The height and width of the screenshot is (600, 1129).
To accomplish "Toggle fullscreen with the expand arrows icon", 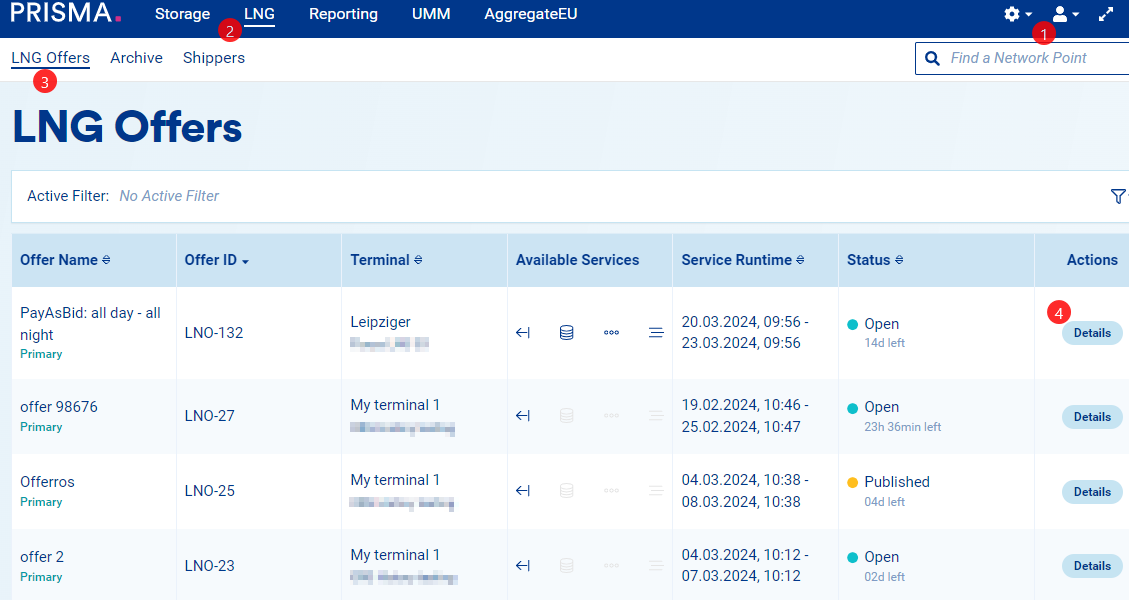I will [x=1106, y=14].
